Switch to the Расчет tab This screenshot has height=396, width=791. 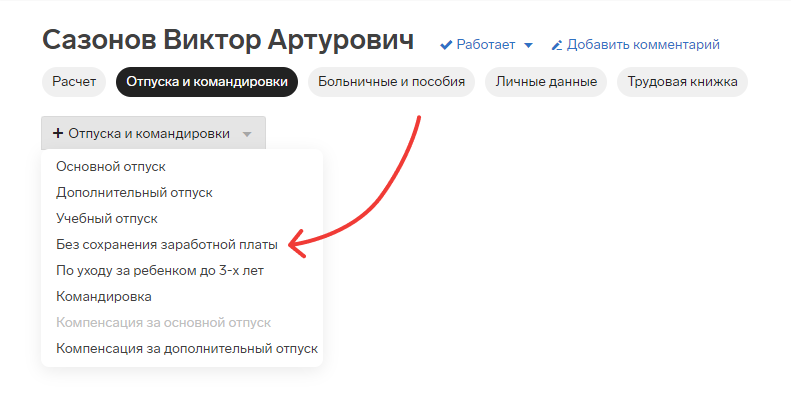coord(74,82)
